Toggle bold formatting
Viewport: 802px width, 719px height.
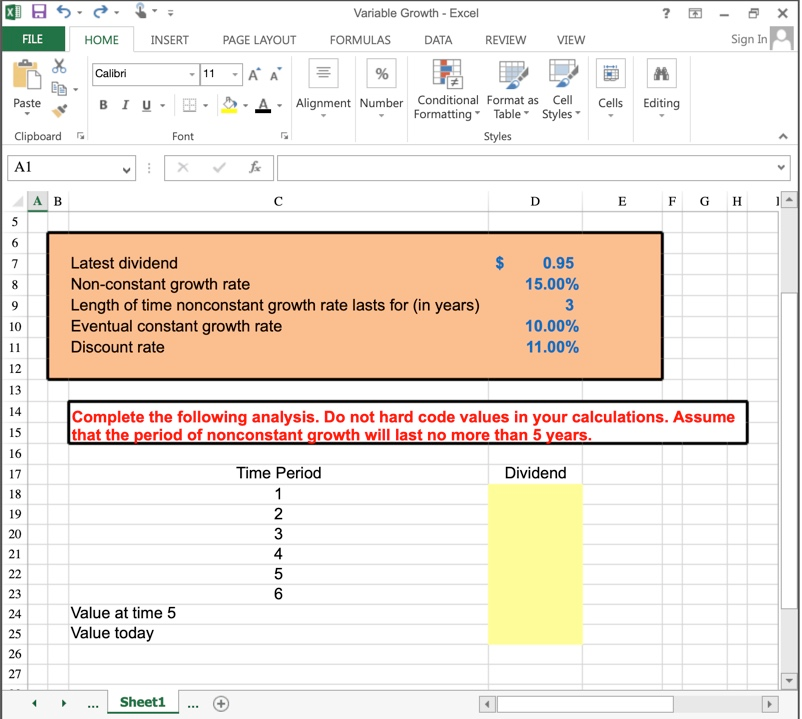point(103,106)
